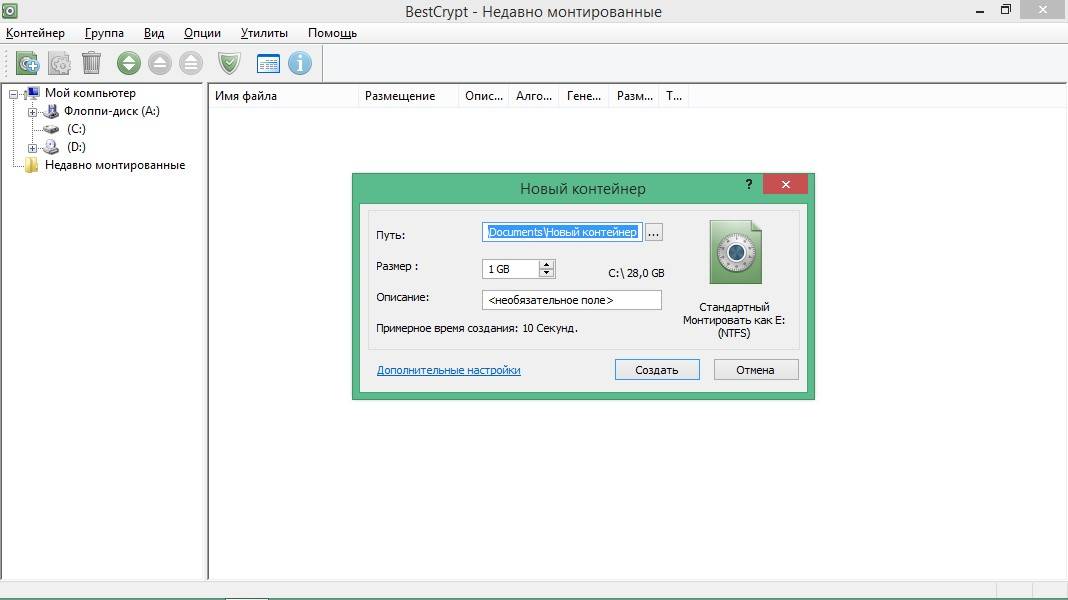Screen dimensions: 1068x600
Task: Open the Помощь menu
Action: coord(332,33)
